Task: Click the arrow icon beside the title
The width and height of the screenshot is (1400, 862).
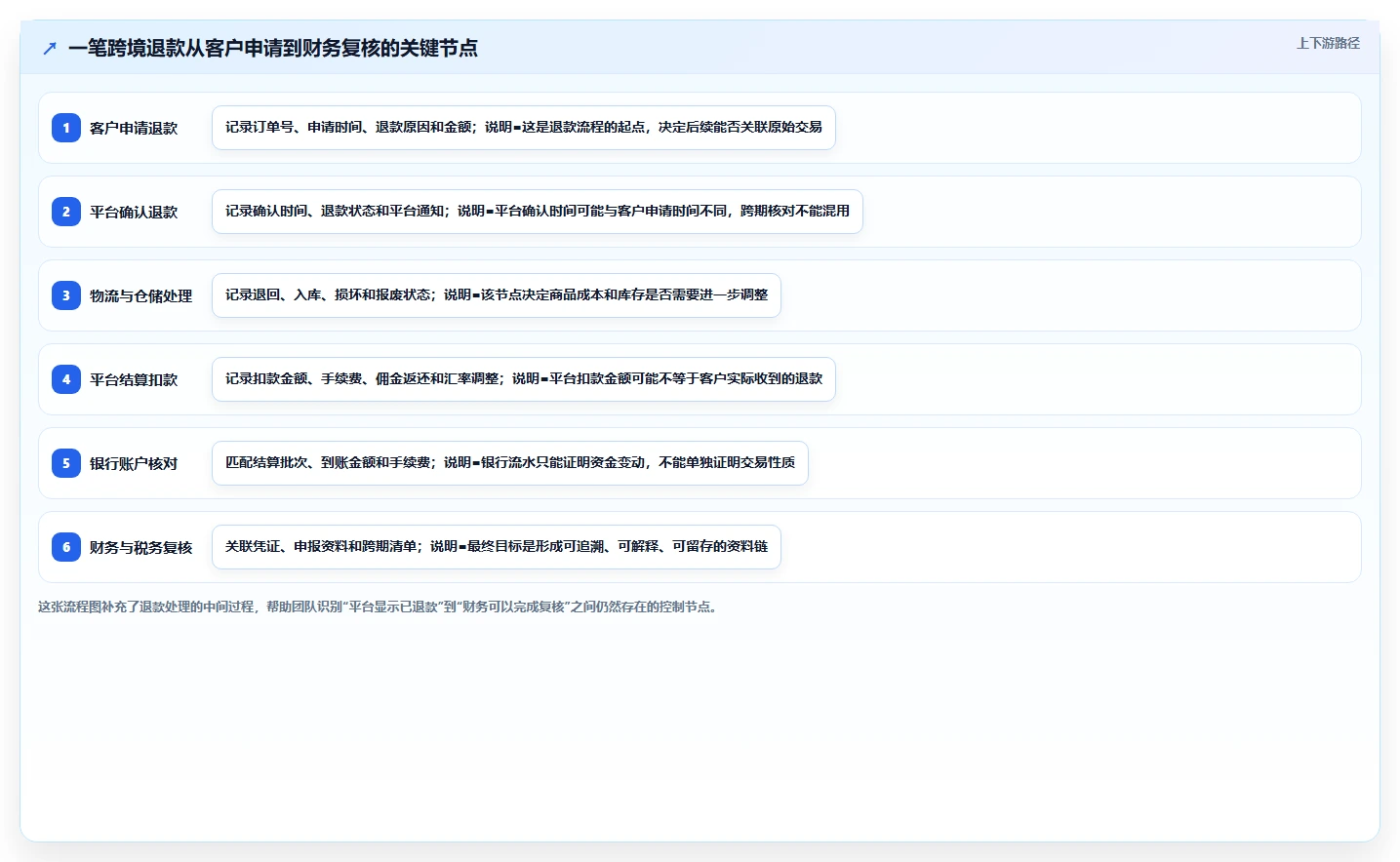Action: pyautogui.click(x=50, y=48)
